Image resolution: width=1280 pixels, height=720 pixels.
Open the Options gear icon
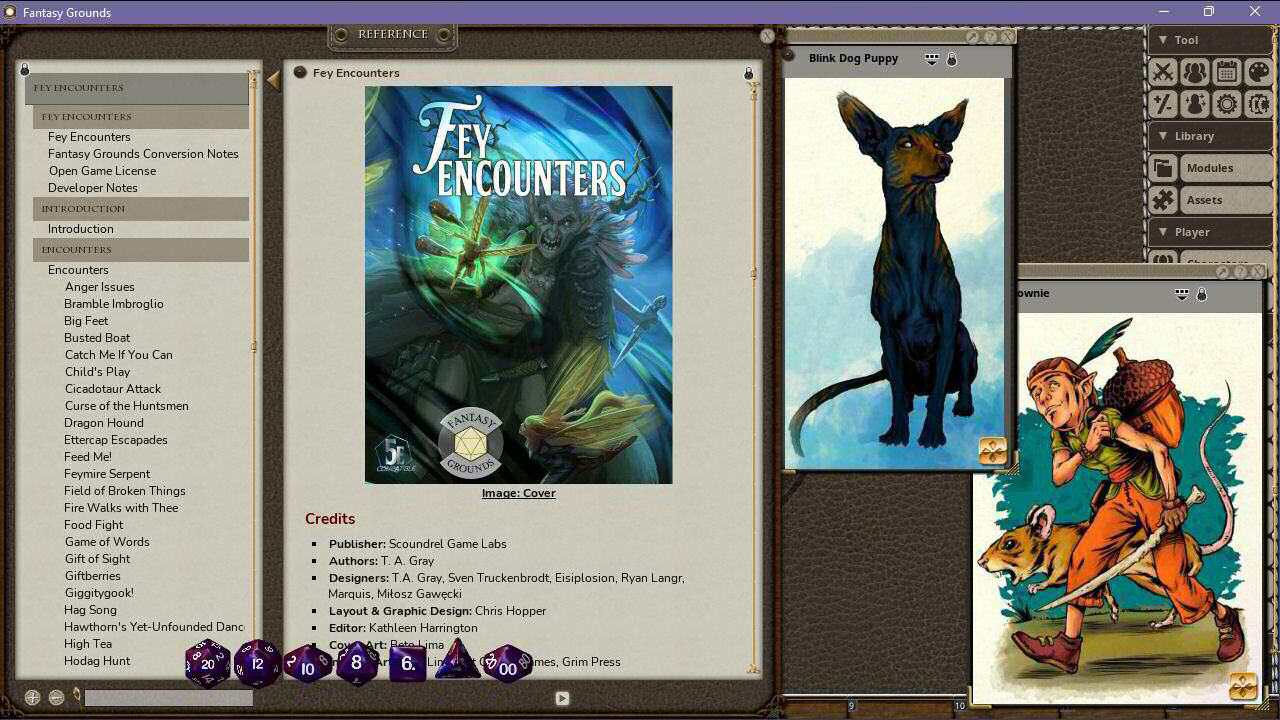coord(1227,103)
